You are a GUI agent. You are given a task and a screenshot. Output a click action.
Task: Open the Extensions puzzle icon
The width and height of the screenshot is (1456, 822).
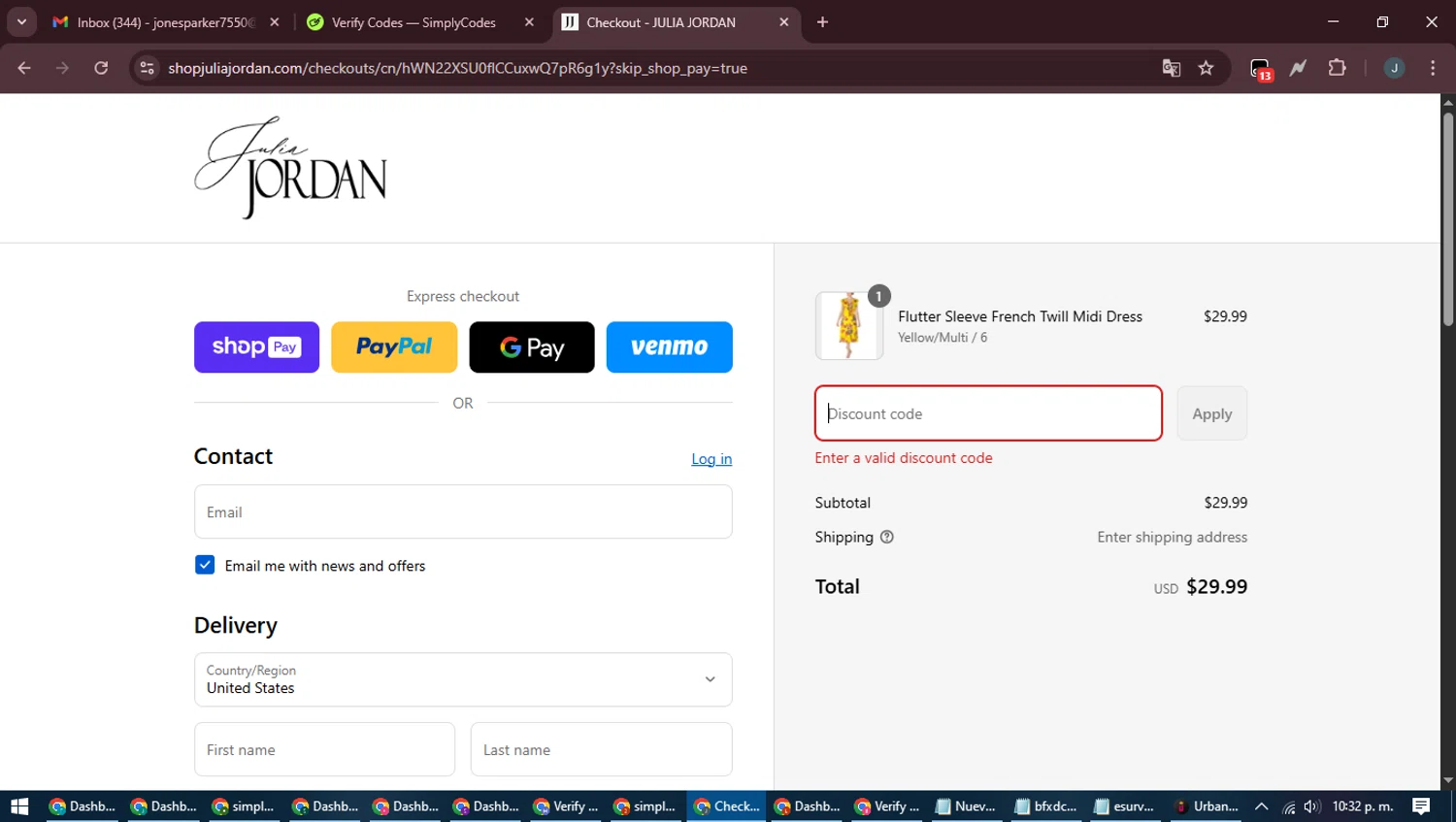pyautogui.click(x=1337, y=68)
